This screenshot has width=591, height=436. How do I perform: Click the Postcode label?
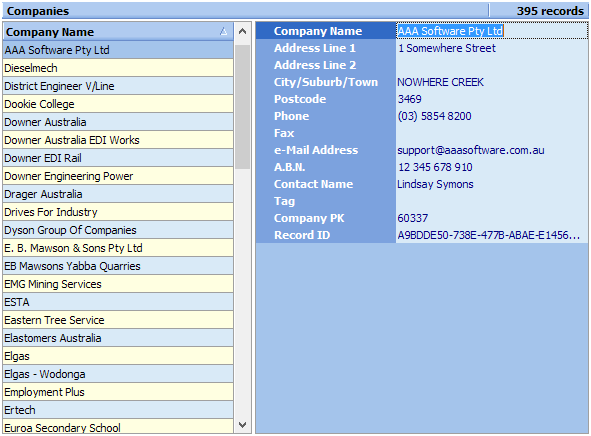click(300, 99)
